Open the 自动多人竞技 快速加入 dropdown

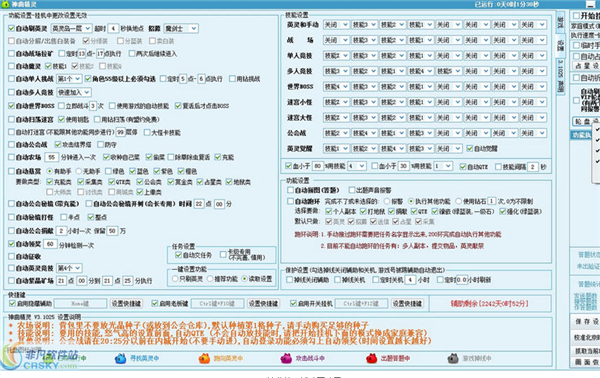point(74,92)
